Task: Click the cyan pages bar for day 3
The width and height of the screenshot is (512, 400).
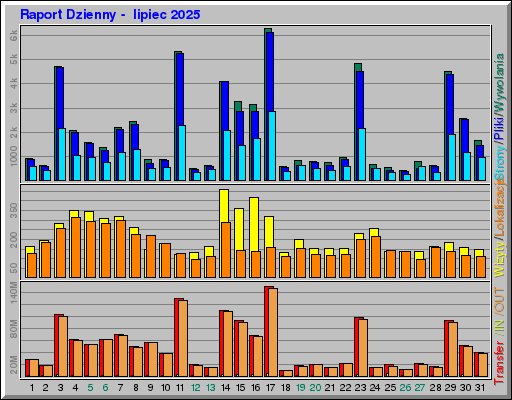Action: tap(62, 154)
